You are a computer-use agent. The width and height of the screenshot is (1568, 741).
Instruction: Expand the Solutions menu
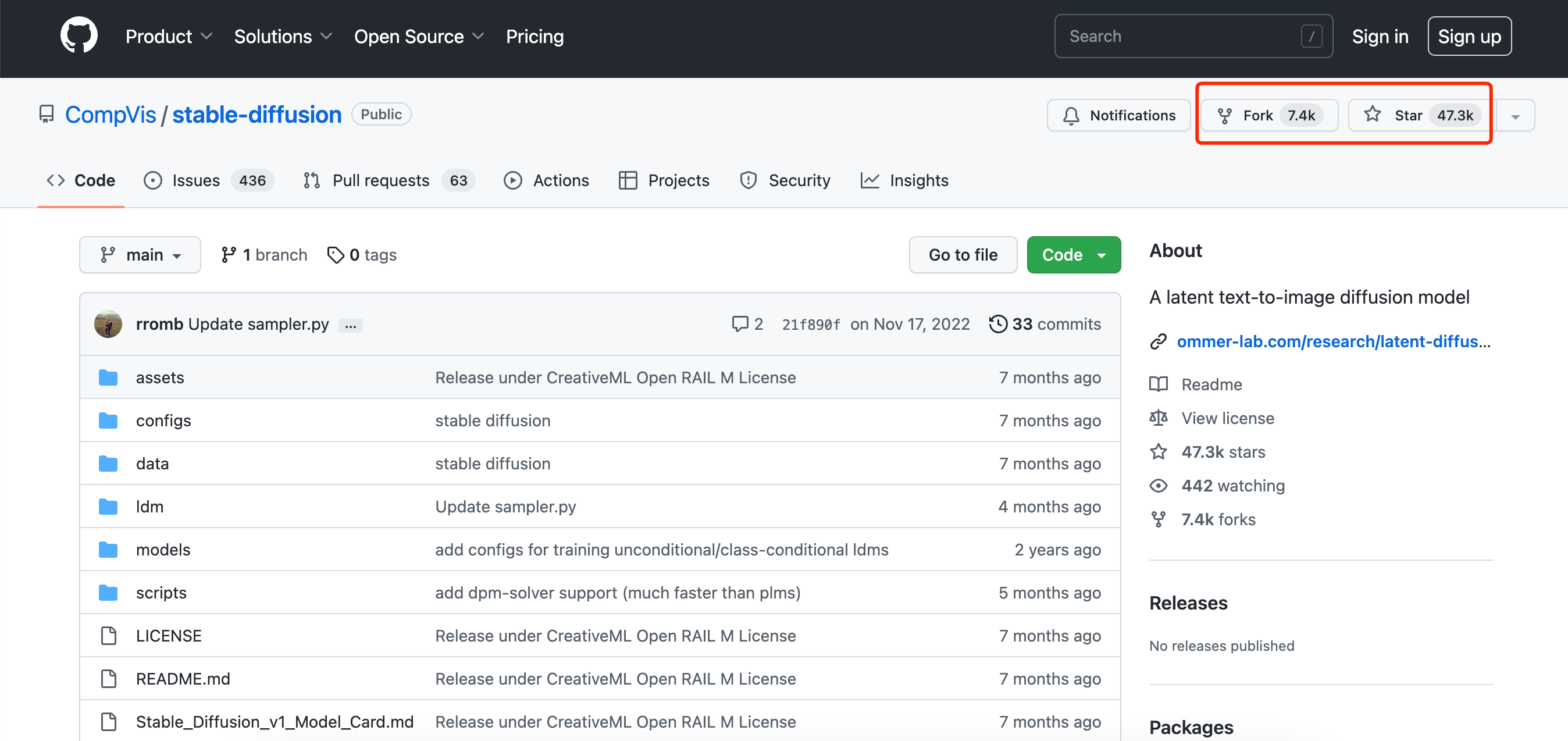[x=283, y=37]
